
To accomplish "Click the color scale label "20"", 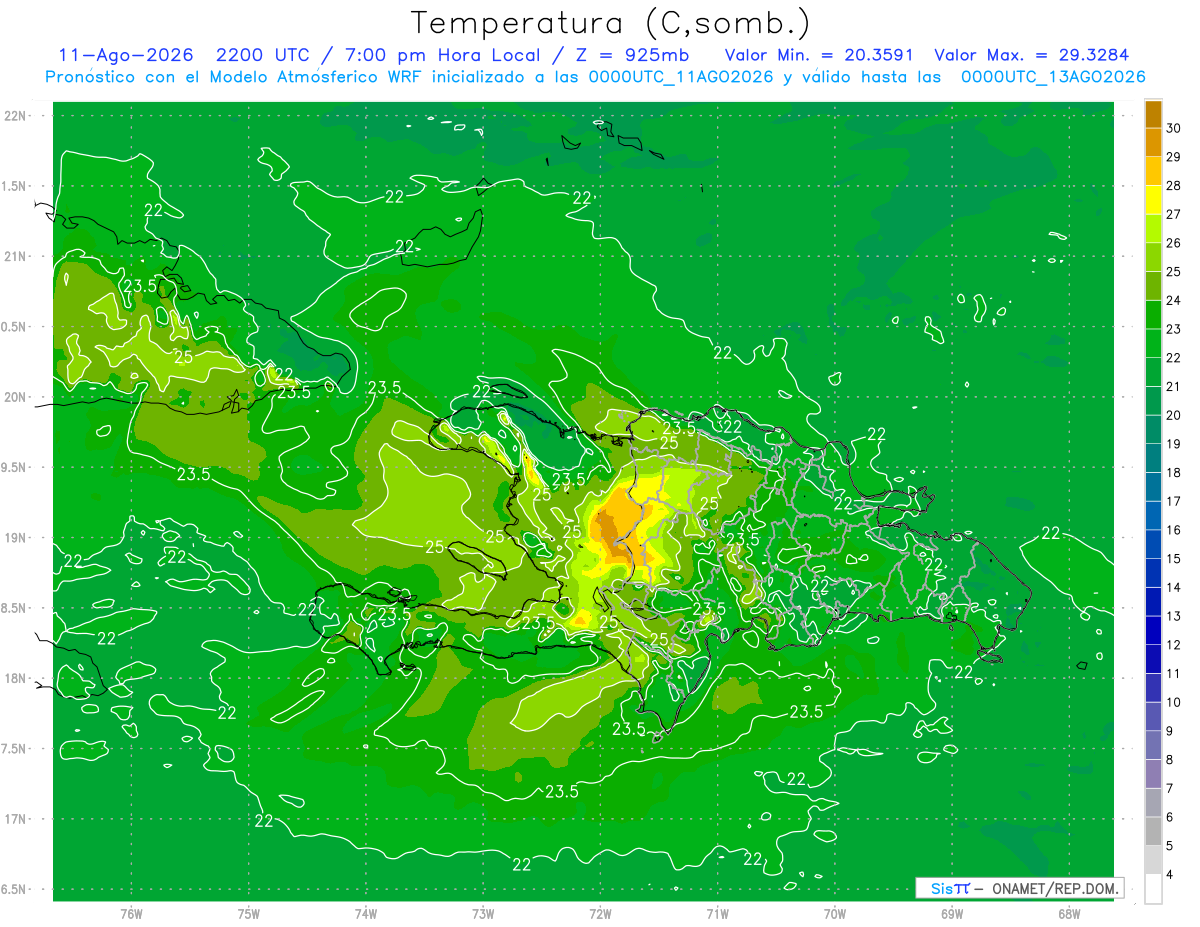I will (x=1173, y=415).
